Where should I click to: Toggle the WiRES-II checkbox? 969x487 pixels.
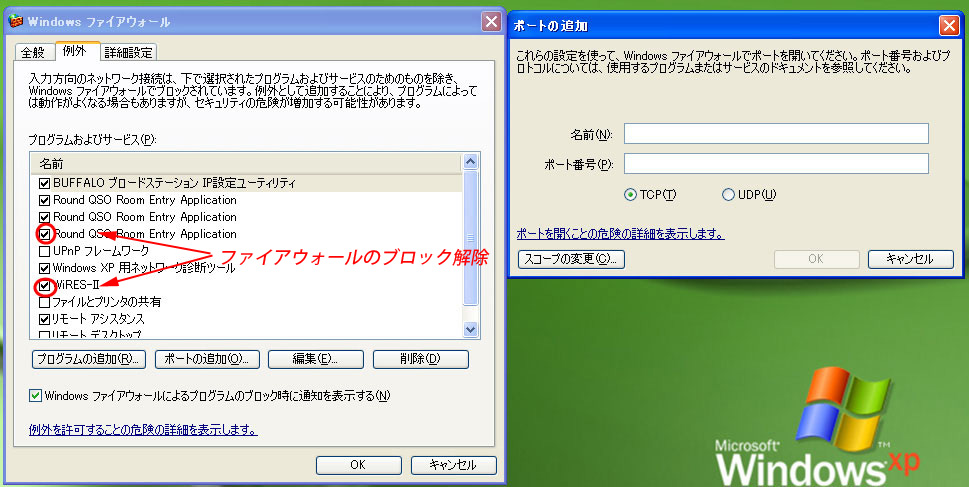(x=44, y=286)
